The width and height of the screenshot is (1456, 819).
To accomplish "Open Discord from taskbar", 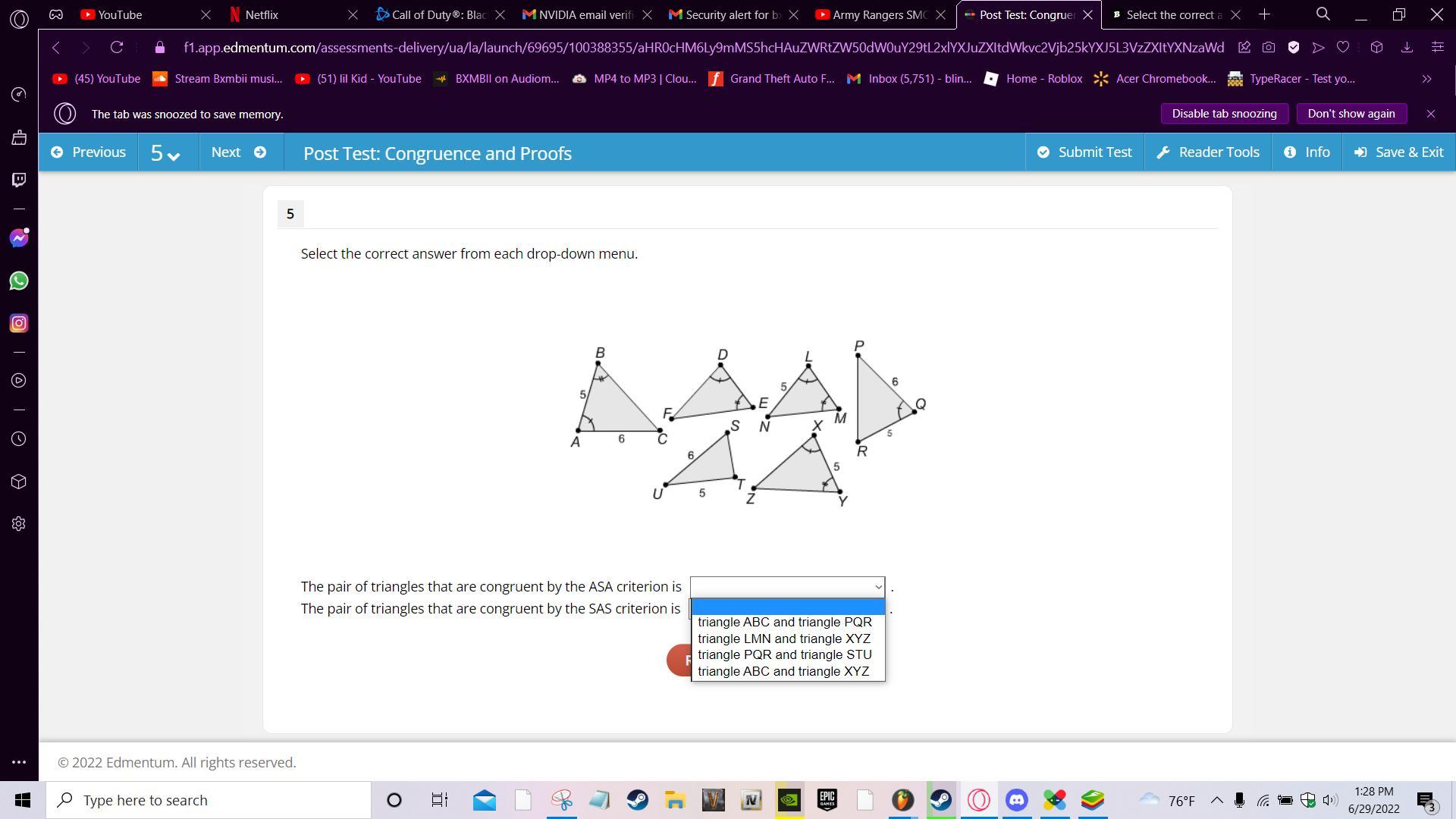I will pos(1016,800).
